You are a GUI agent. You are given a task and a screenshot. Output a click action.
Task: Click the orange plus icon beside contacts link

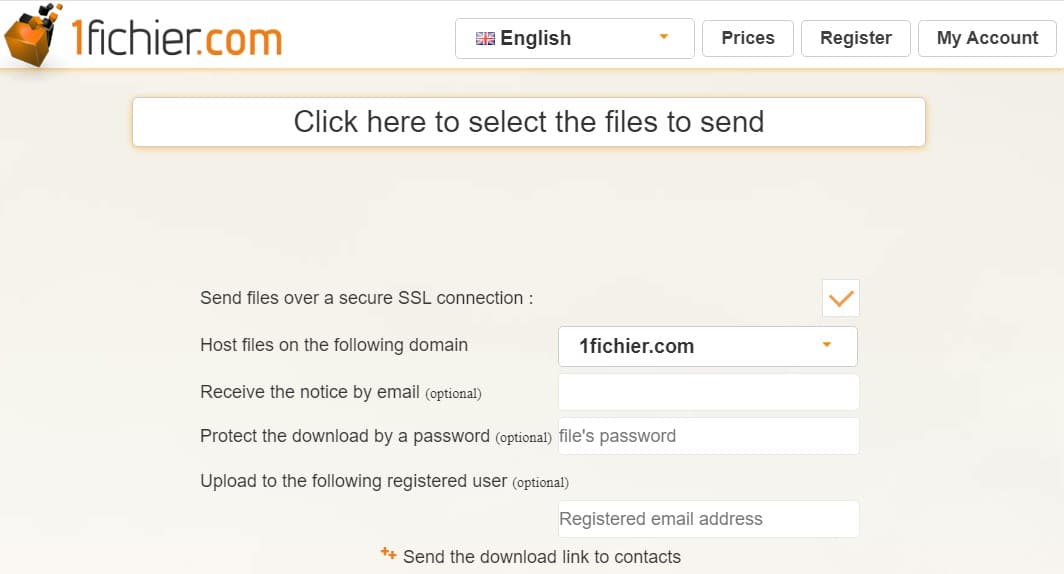388,554
